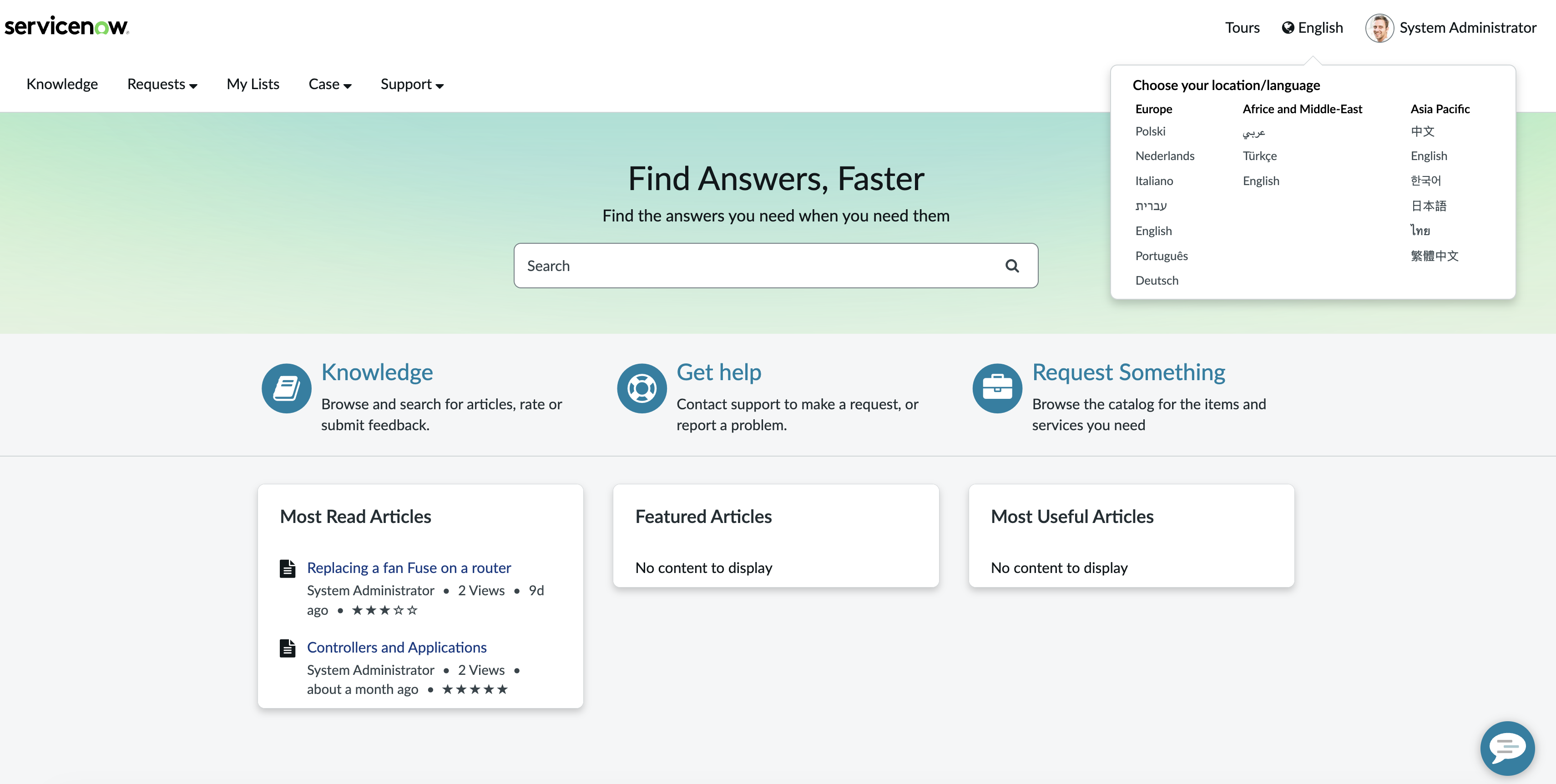This screenshot has height=784, width=1556.
Task: Select Türkçe language
Action: 1260,156
